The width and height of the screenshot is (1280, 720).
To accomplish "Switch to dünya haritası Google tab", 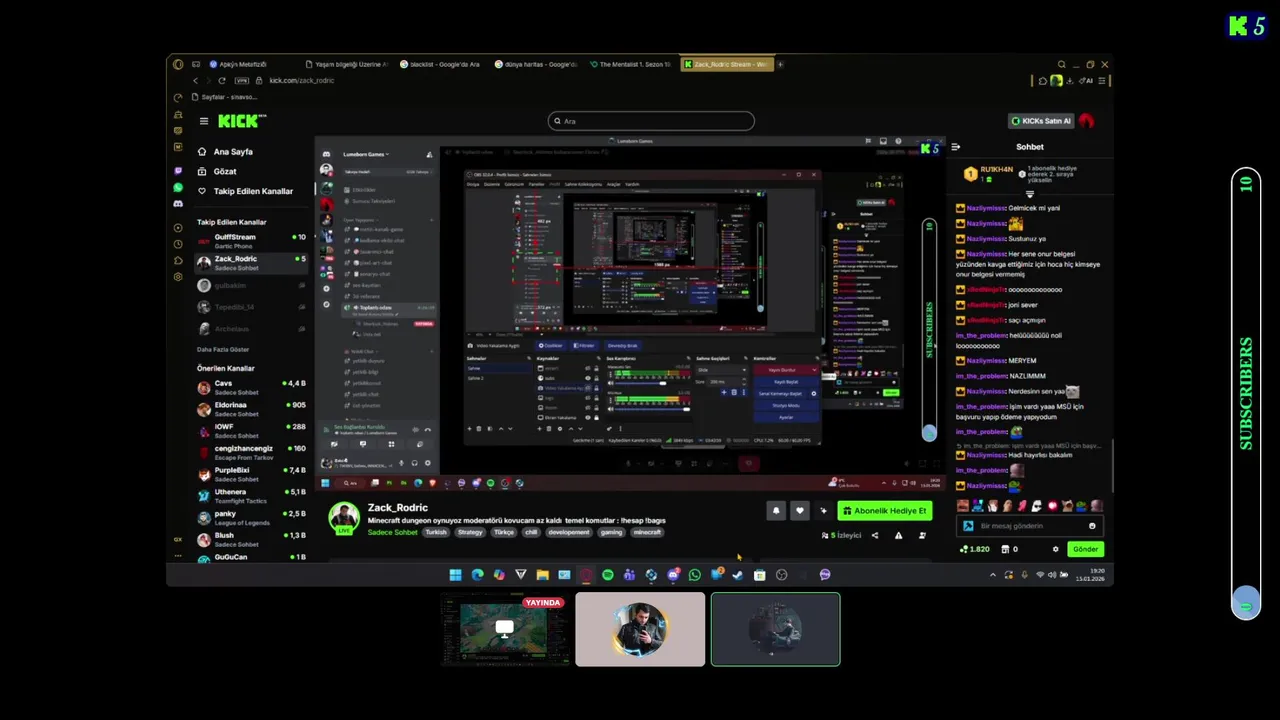I will (x=536, y=64).
